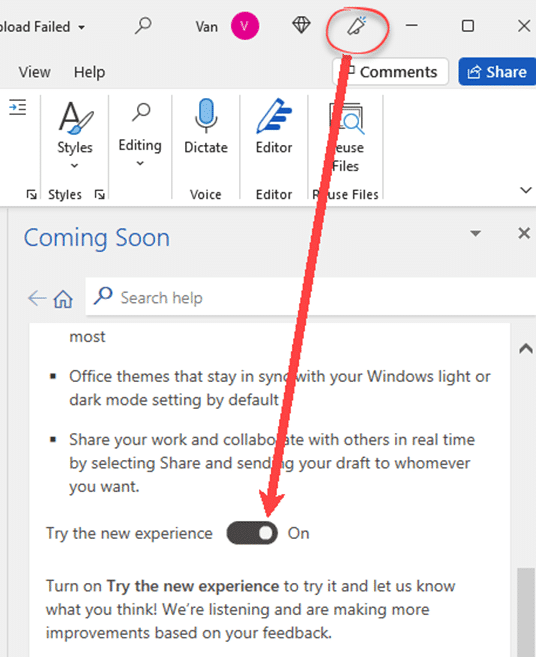
Task: Click the 'On' toggle state text
Action: click(x=298, y=533)
